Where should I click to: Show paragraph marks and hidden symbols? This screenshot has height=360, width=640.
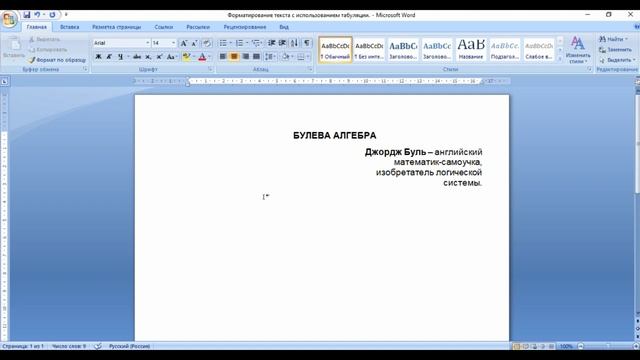tap(307, 43)
